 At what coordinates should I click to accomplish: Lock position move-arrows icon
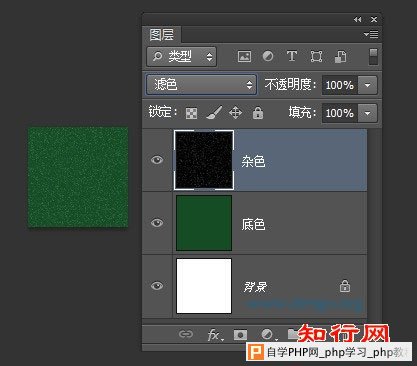(x=235, y=113)
